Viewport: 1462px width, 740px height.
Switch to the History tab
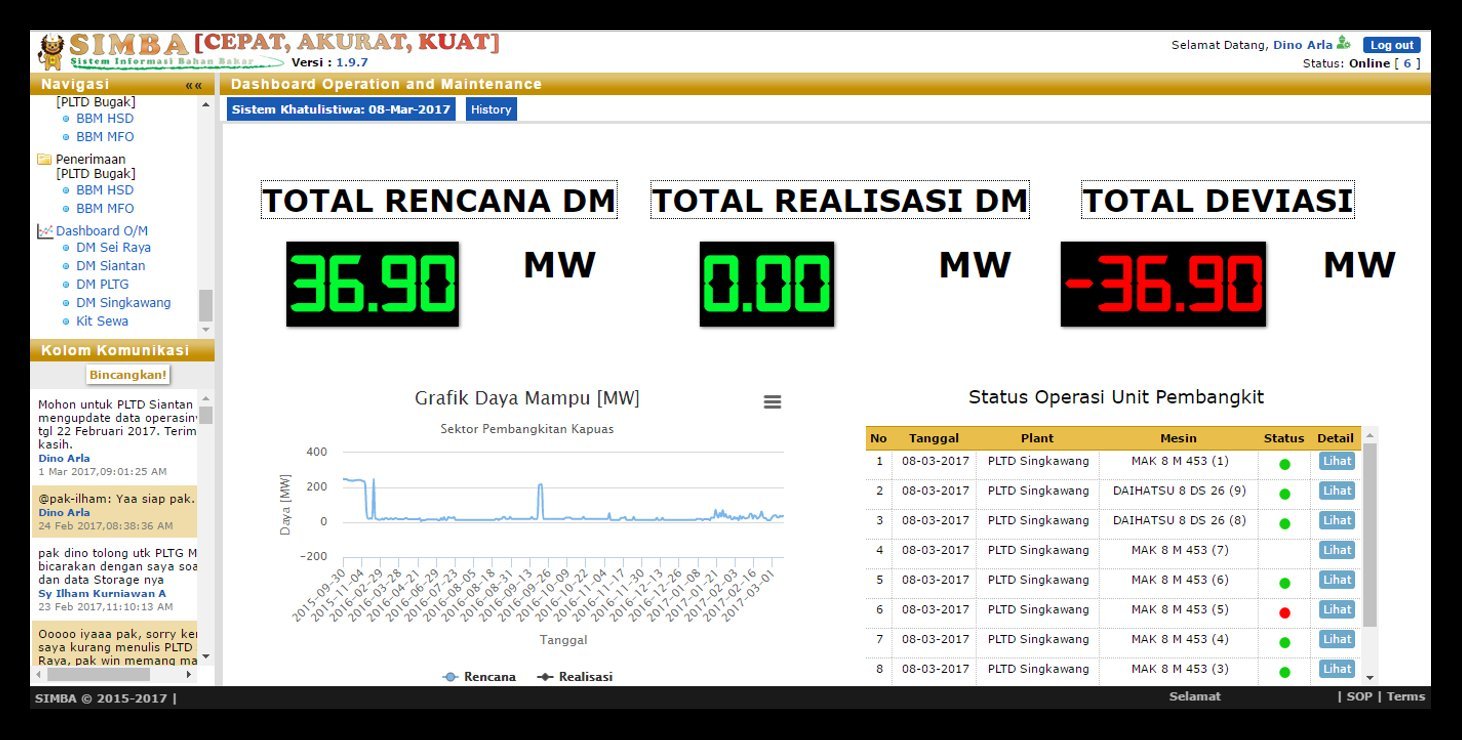[x=491, y=109]
